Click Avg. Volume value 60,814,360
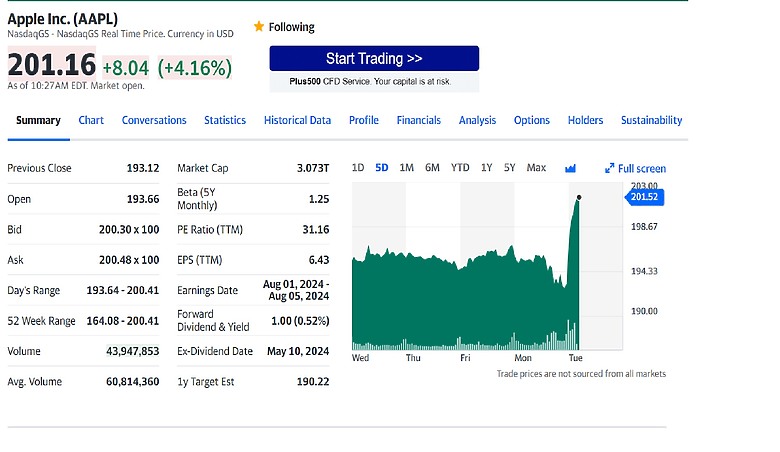This screenshot has width=780, height=452. (x=132, y=381)
